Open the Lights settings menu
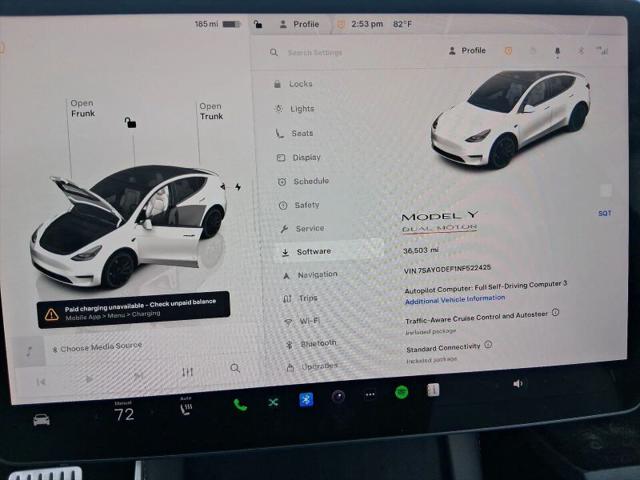The image size is (640, 480). 295,109
